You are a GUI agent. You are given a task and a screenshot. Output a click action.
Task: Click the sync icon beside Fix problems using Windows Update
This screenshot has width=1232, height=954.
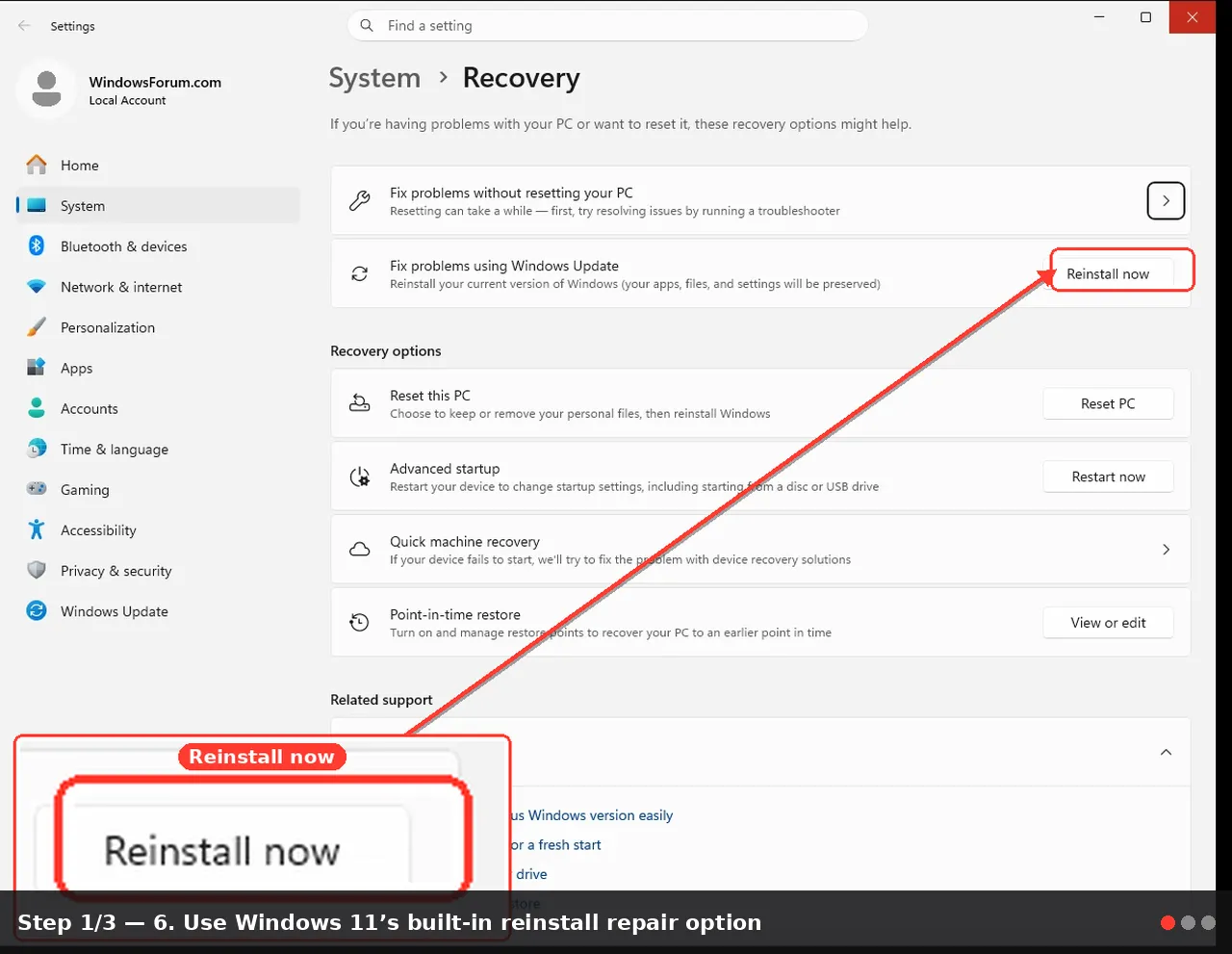(360, 274)
